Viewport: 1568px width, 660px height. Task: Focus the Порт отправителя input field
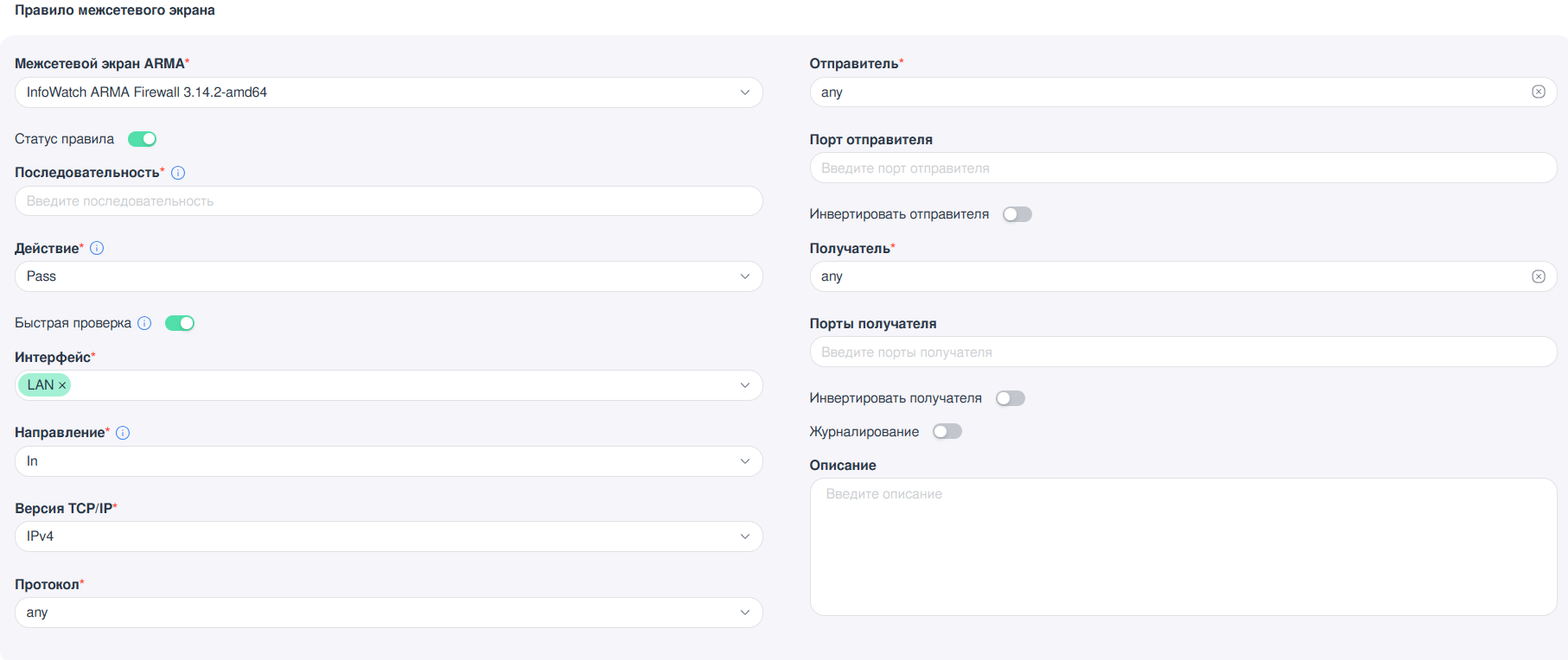tap(1182, 168)
